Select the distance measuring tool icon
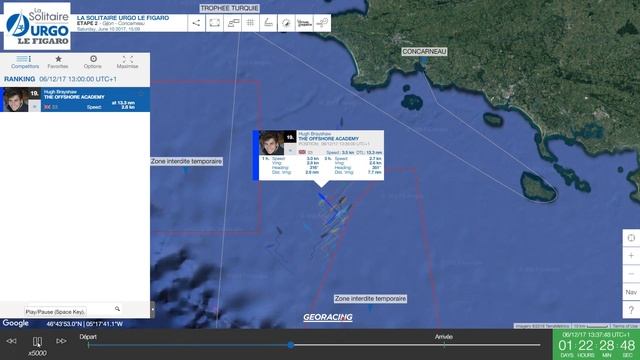Screen dimensions: 640x360 [268, 23]
